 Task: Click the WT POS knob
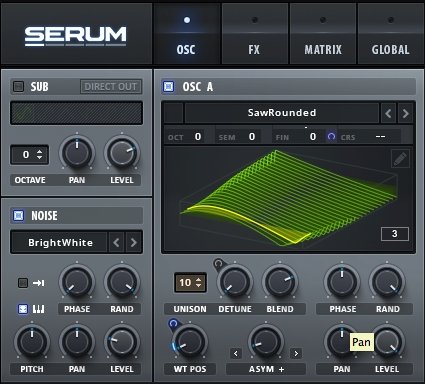tap(190, 342)
